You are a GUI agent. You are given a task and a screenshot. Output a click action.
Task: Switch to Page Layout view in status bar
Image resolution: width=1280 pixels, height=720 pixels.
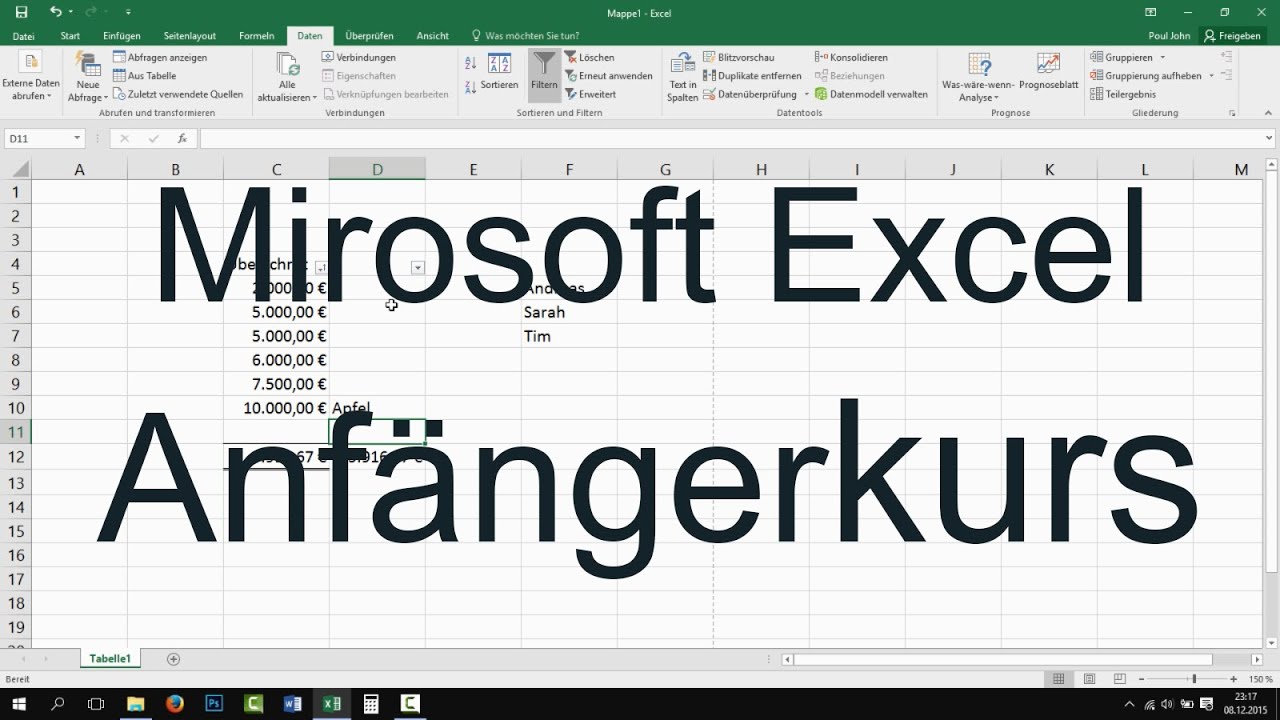[x=1089, y=679]
